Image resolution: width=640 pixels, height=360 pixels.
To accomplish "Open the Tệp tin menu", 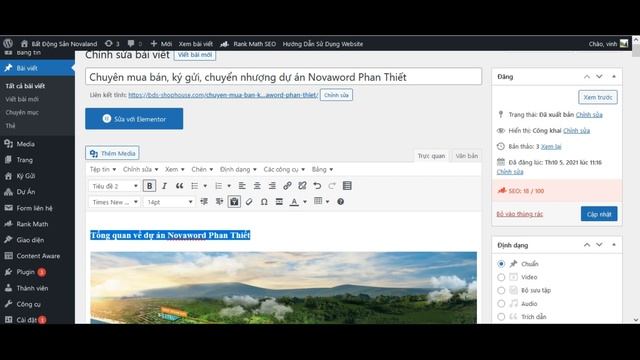I will click(103, 169).
